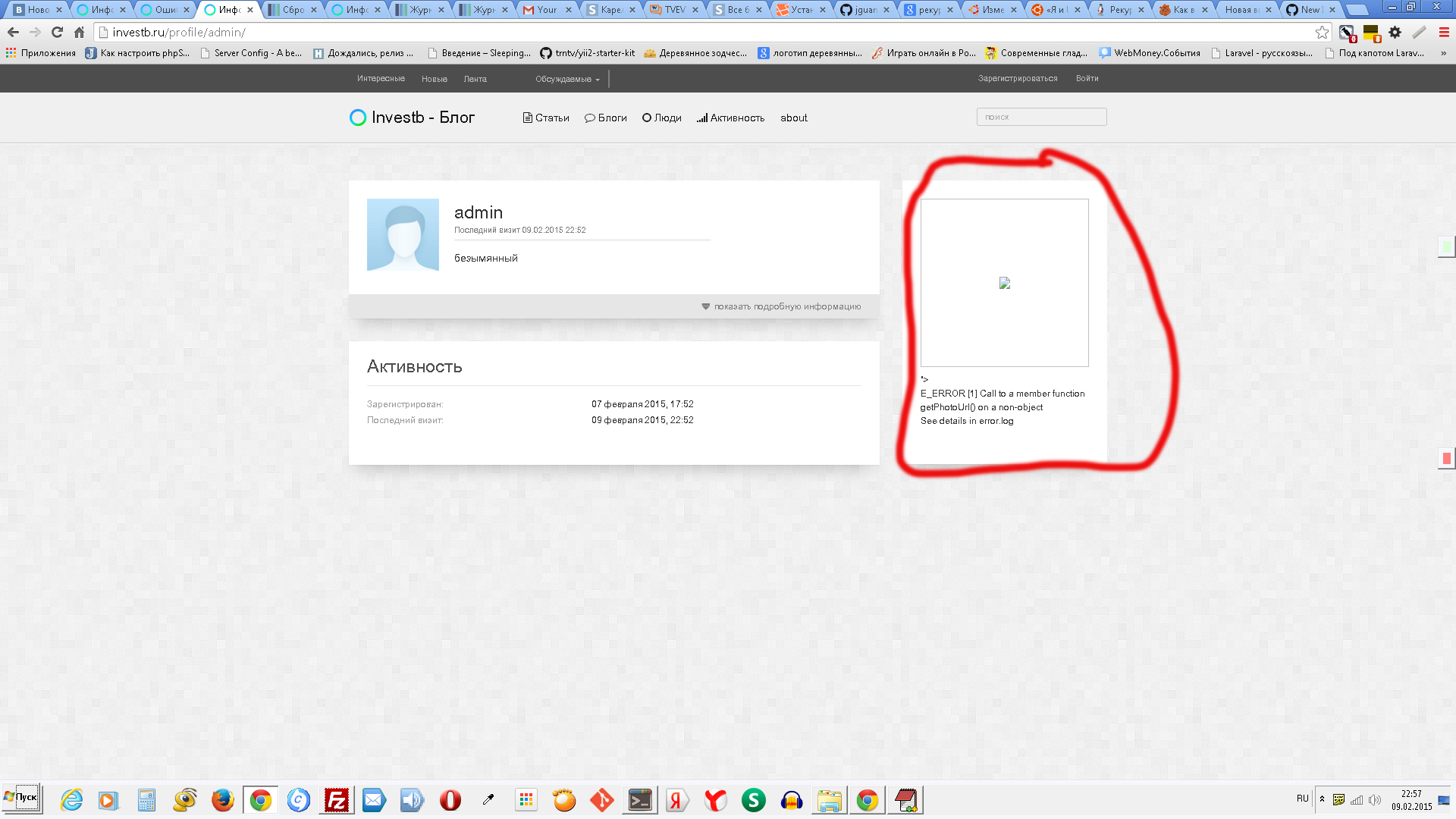Open the terminal console taskbar icon
Screen dimensions: 1456x819
[x=640, y=800]
